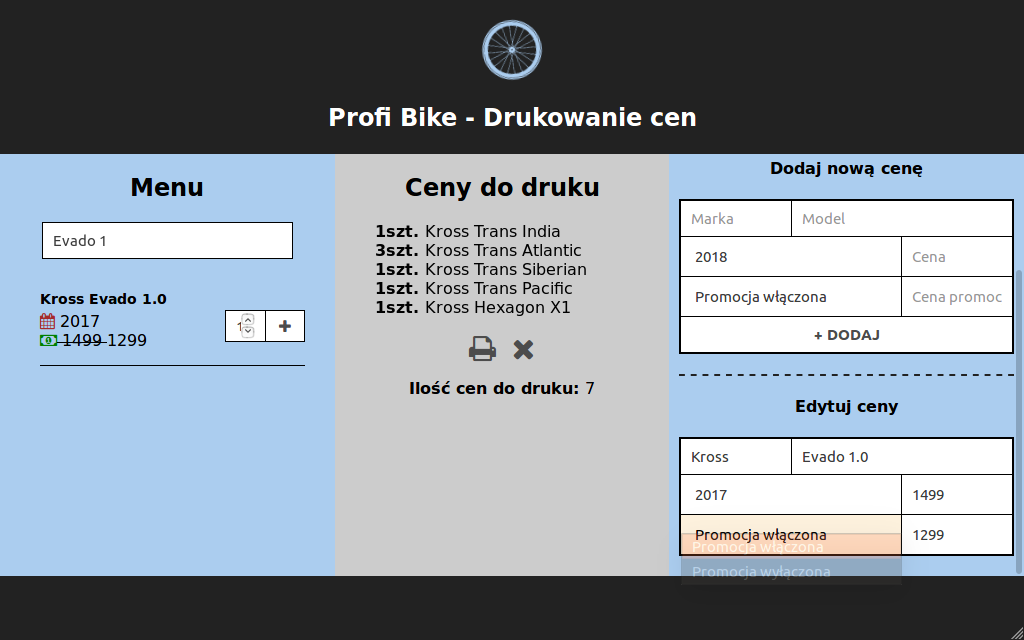Click the Kross Evado 1.0 result title
Image resolution: width=1024 pixels, height=640 pixels.
pyautogui.click(x=103, y=299)
